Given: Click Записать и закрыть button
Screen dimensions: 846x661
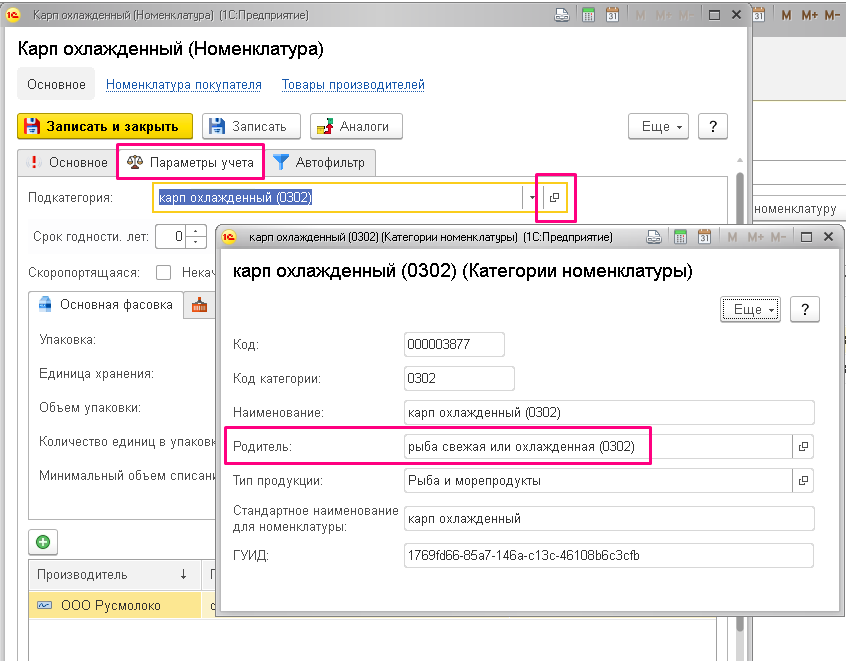Looking at the screenshot, I should (x=105, y=126).
